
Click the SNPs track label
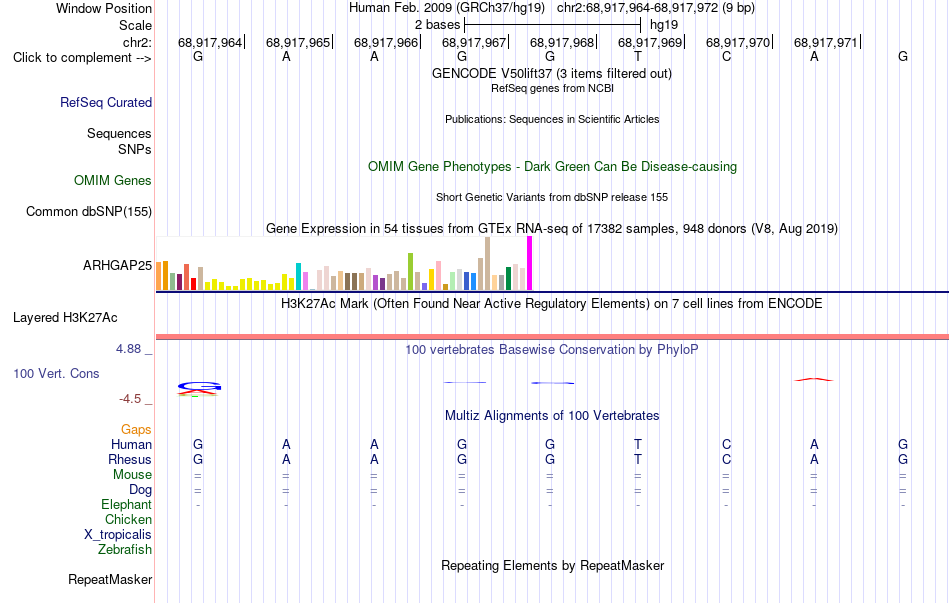point(135,149)
